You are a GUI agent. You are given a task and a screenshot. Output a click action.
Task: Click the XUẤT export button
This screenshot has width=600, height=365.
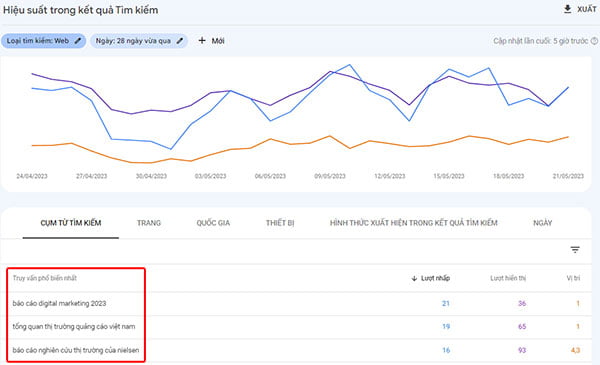click(x=580, y=9)
